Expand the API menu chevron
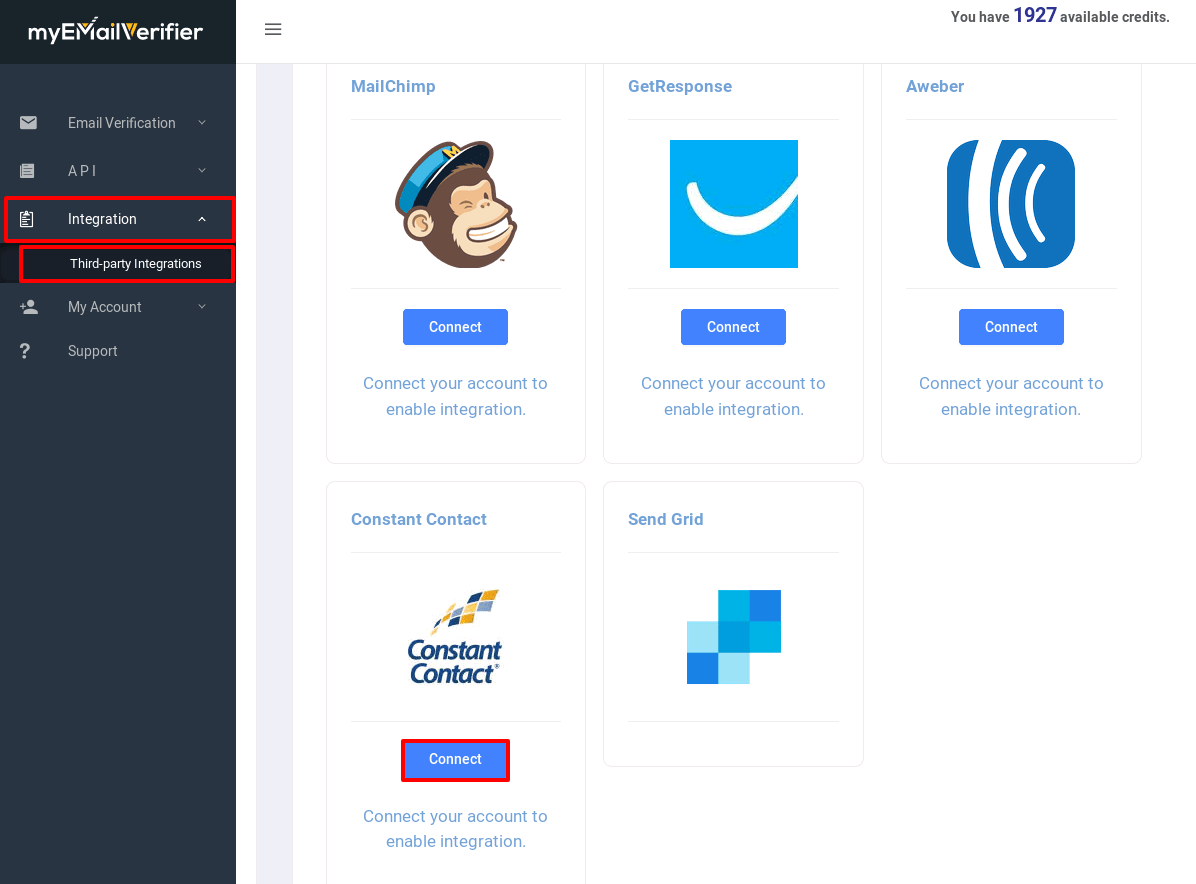This screenshot has width=1196, height=884. [202, 171]
